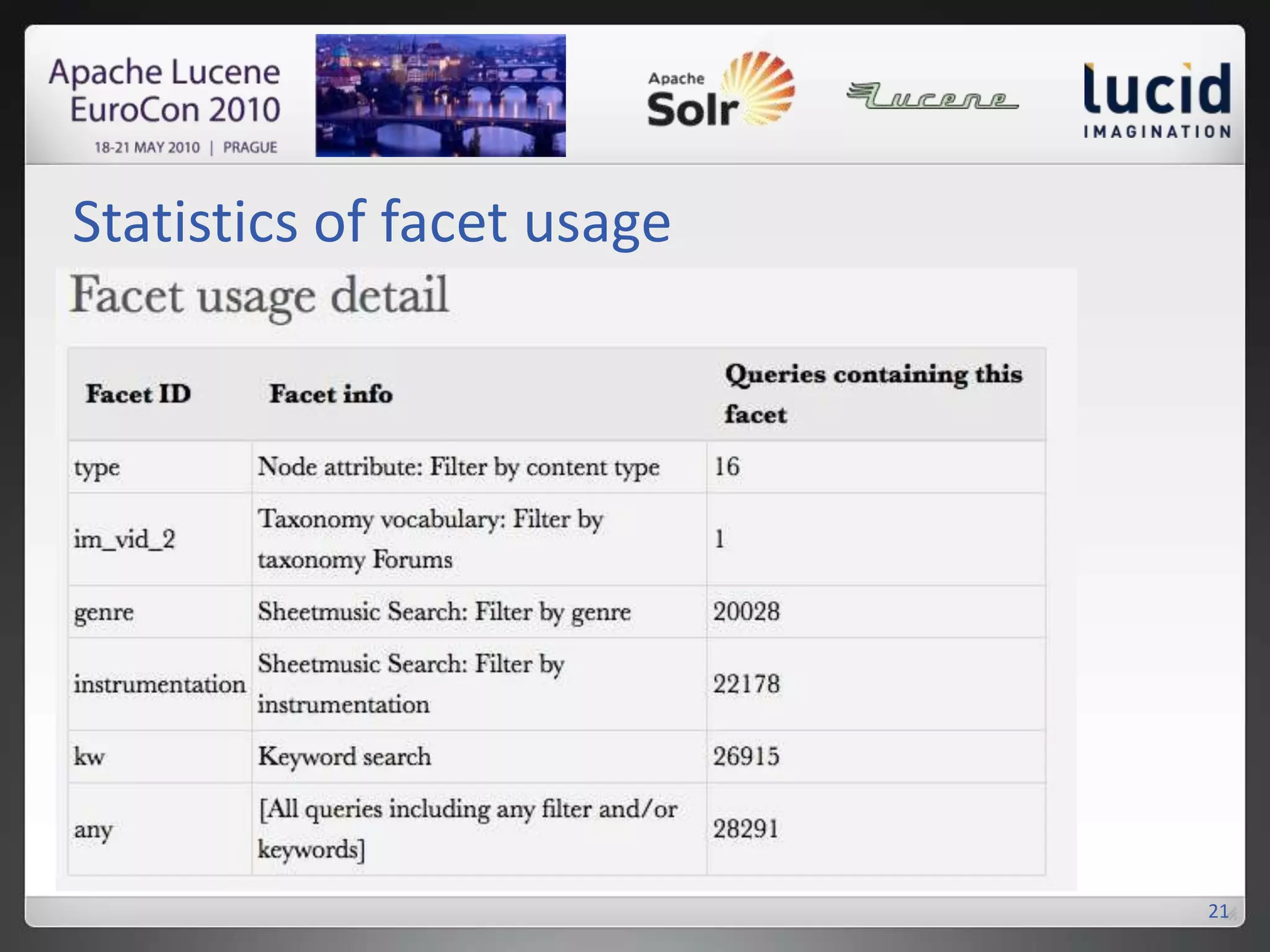Click the 'Facet info' column header
The image size is (1270, 952).
pyautogui.click(x=331, y=394)
